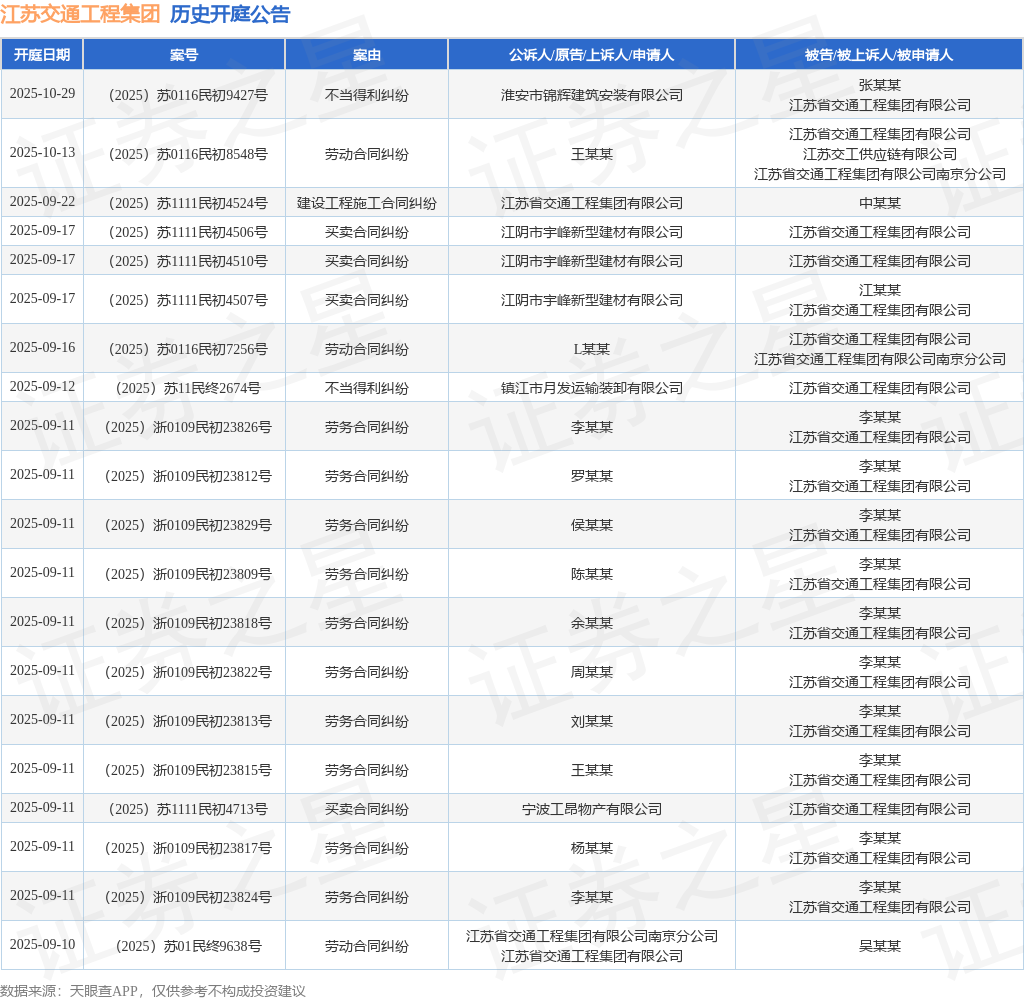Click the 江苏交通工程集团 title text

(80, 14)
